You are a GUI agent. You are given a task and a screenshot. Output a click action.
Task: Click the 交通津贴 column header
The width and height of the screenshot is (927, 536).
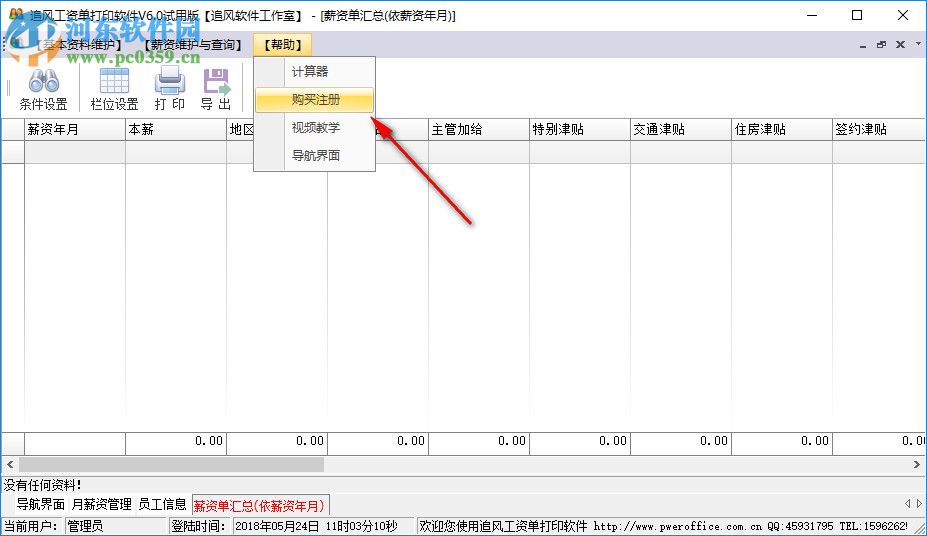[681, 129]
